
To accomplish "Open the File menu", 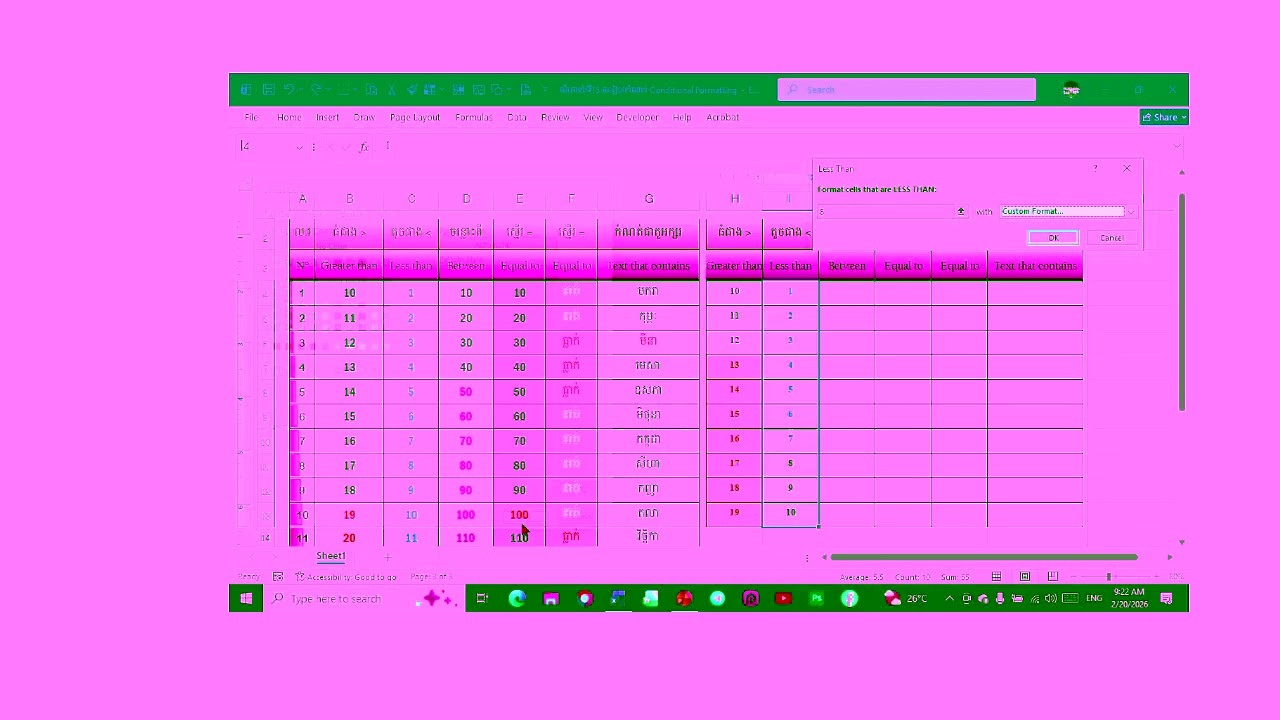I will coord(251,117).
